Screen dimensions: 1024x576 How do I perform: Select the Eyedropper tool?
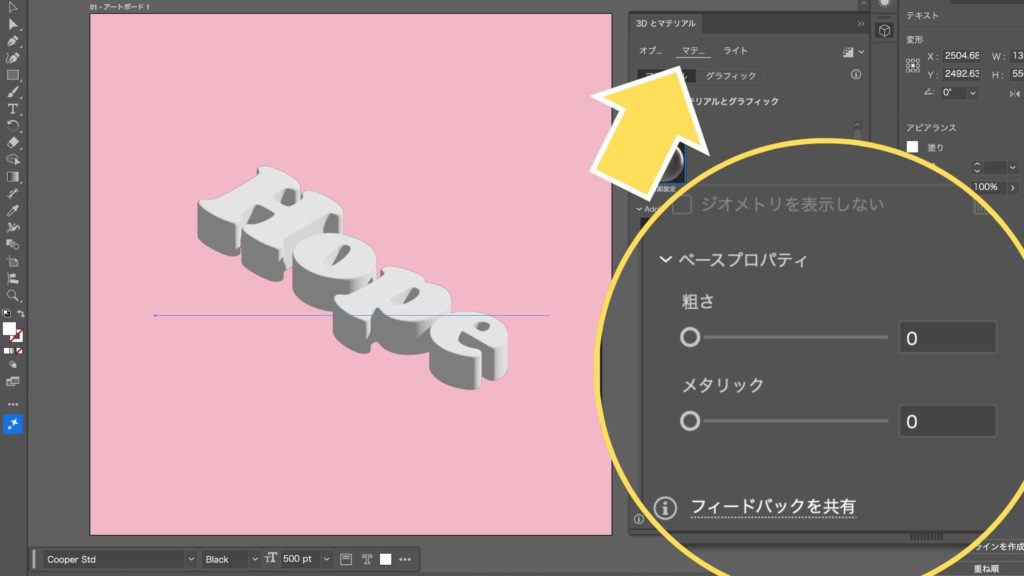(x=13, y=211)
